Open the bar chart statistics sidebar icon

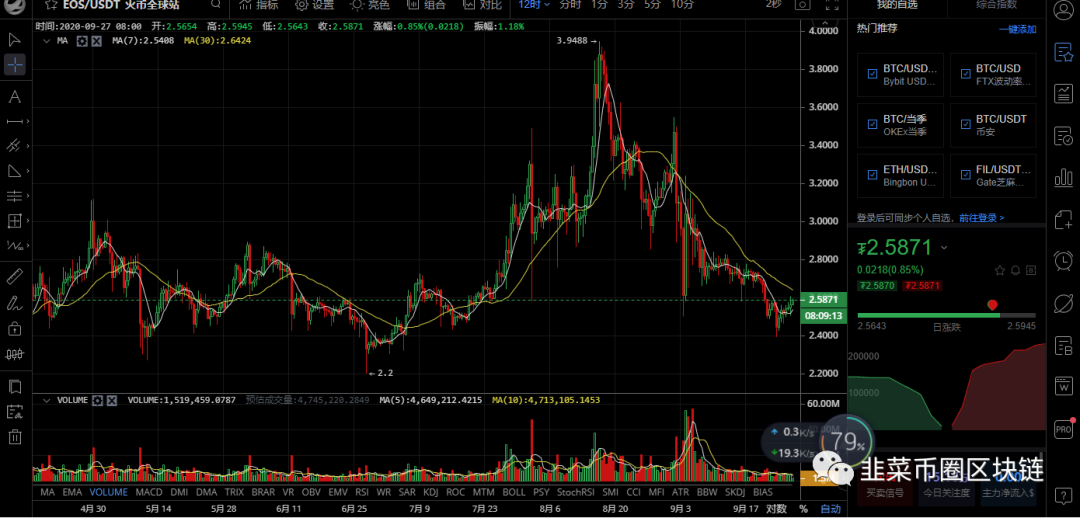click(x=1063, y=177)
